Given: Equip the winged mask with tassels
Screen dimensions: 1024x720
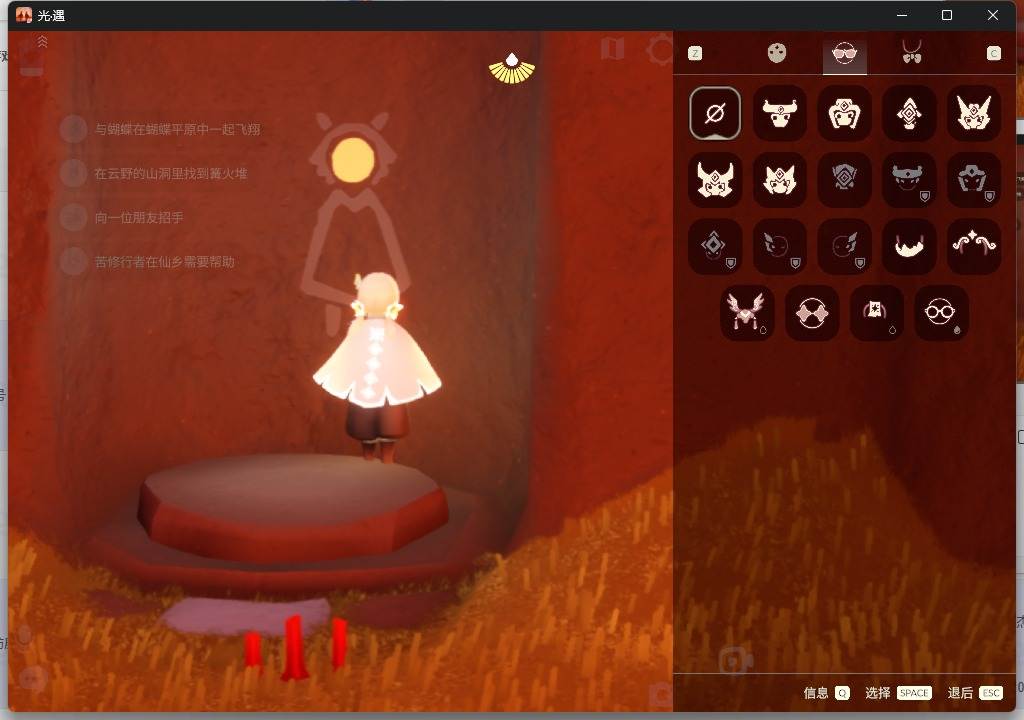Looking at the screenshot, I should pos(747,312).
